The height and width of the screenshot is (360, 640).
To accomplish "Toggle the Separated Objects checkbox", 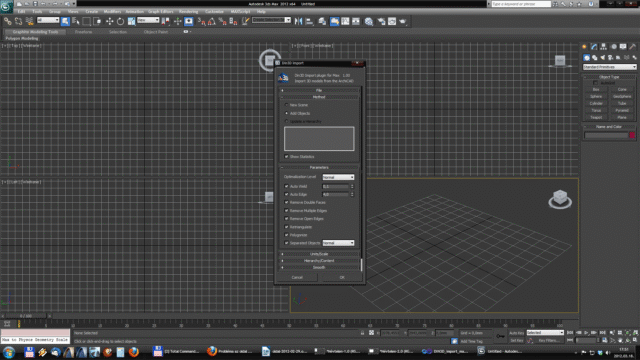I will tap(287, 243).
